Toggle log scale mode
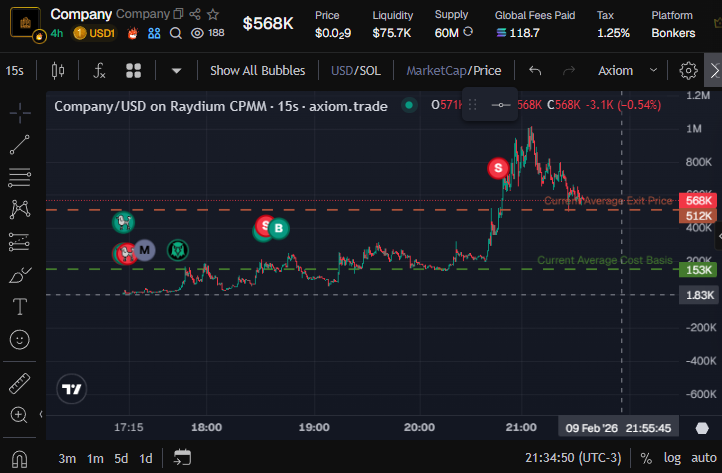The width and height of the screenshot is (722, 473). pyautogui.click(x=672, y=458)
